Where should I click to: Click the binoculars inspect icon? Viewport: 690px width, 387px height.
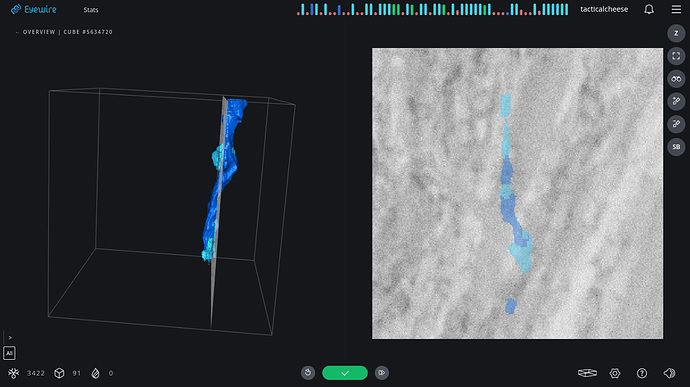coord(676,79)
